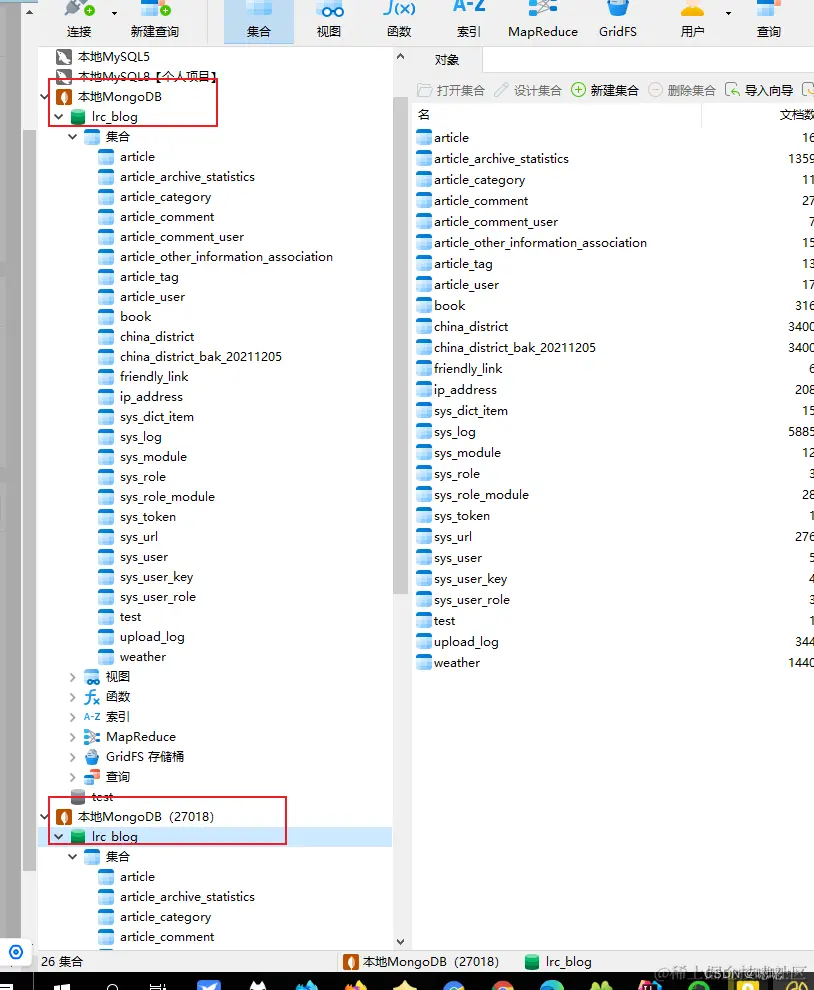Expand the 索引 node in tree

pyautogui.click(x=73, y=717)
